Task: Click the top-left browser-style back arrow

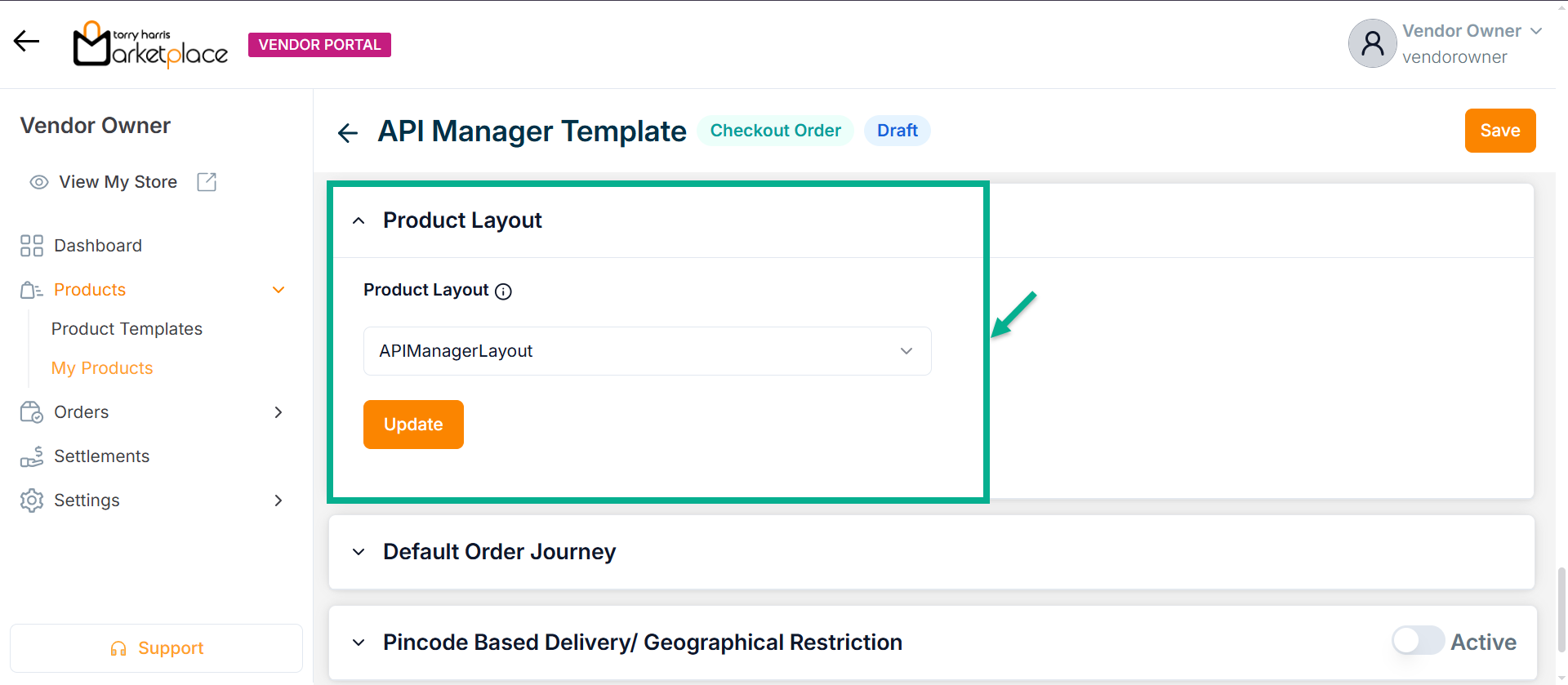Action: pos(26,41)
